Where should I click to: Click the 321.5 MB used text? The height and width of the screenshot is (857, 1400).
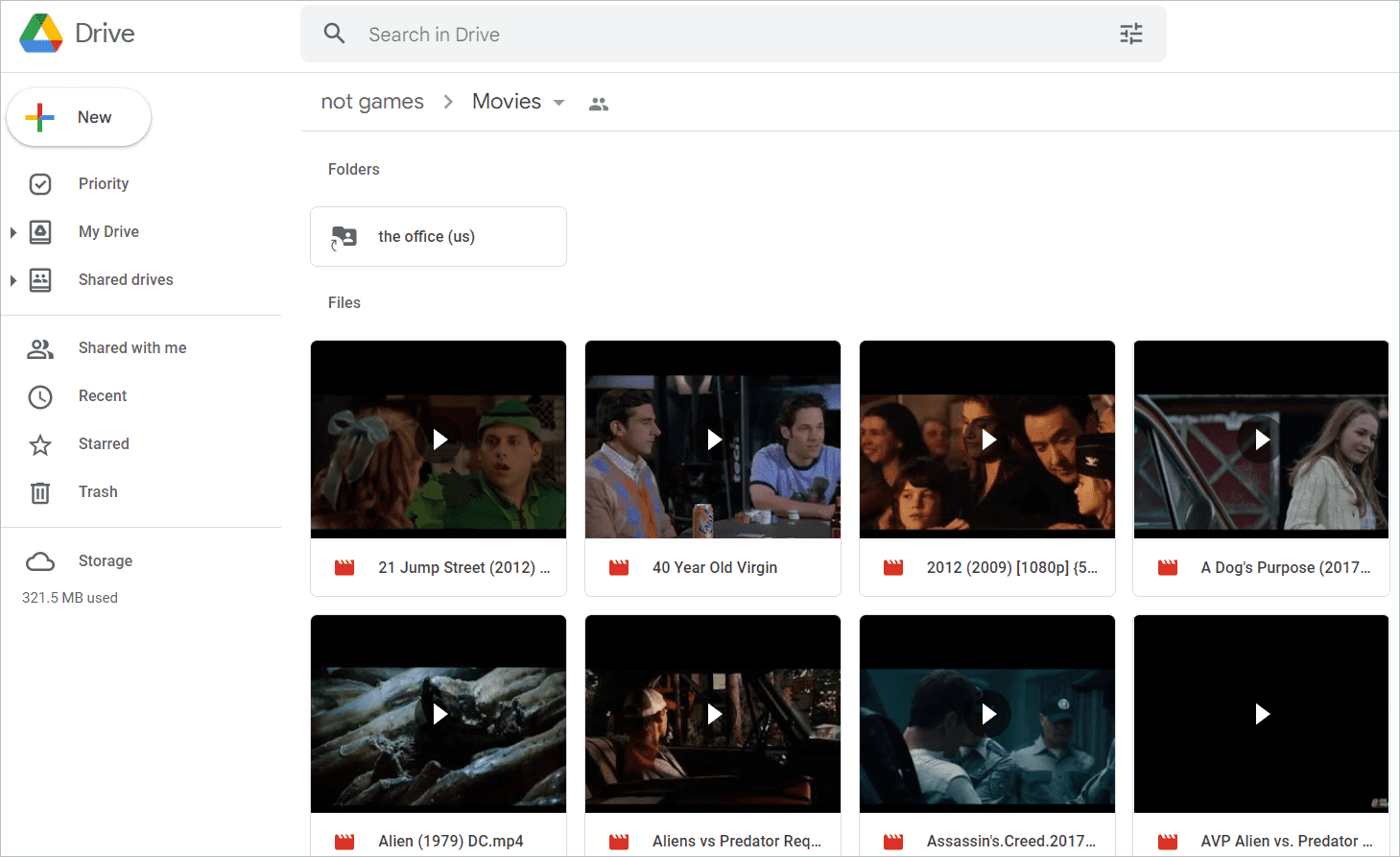tap(70, 598)
